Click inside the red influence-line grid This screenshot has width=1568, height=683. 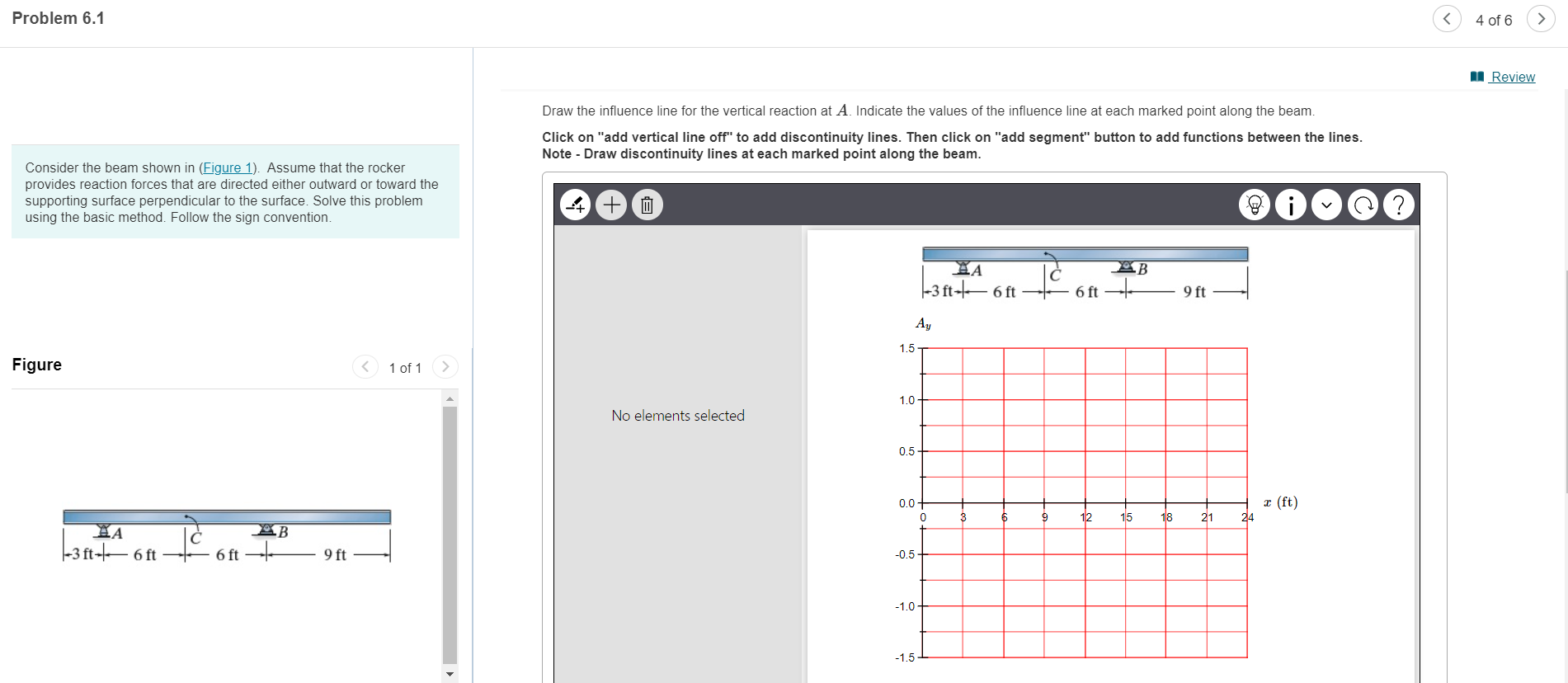pyautogui.click(x=1085, y=502)
